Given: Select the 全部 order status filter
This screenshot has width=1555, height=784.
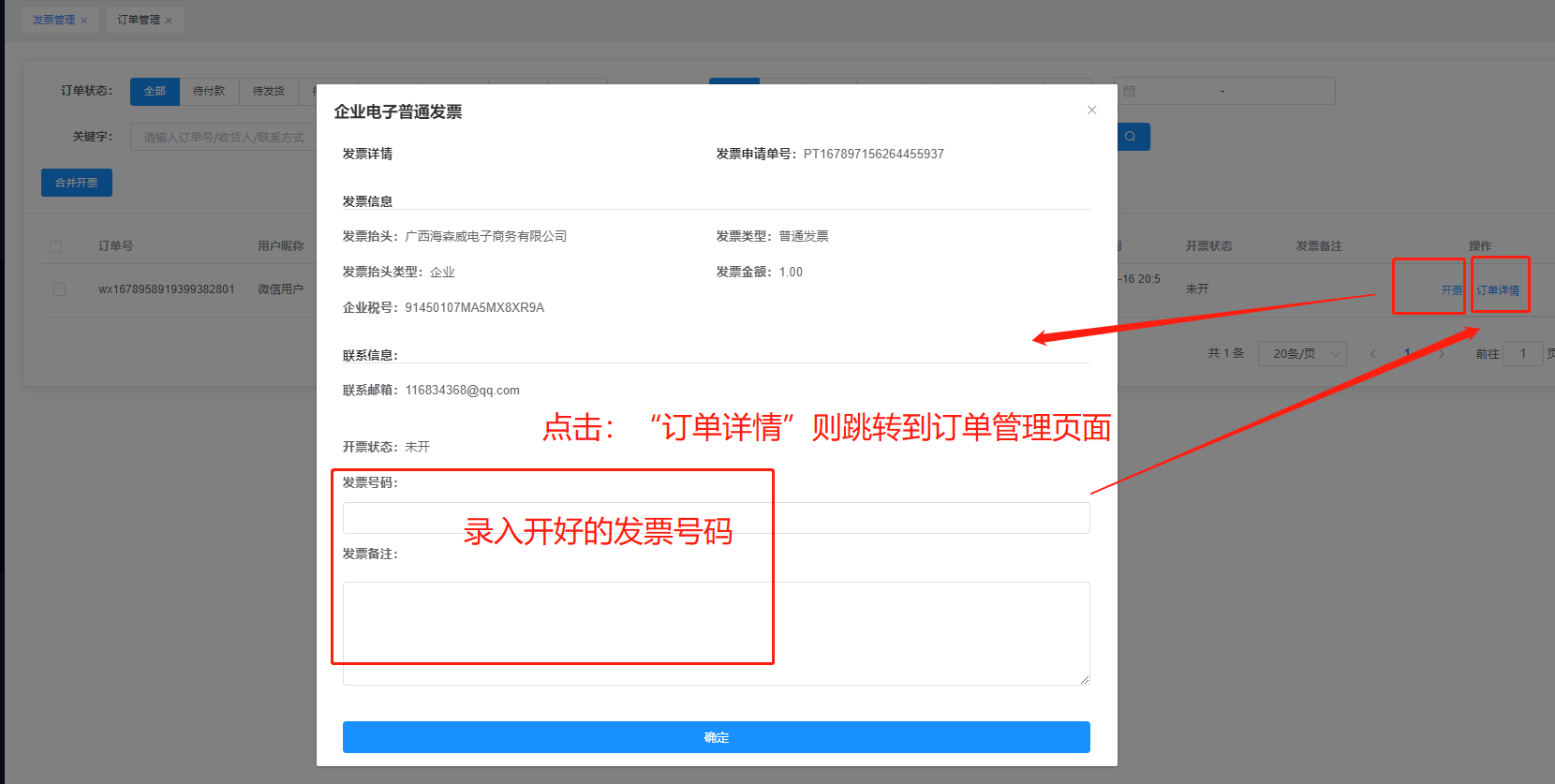Looking at the screenshot, I should (x=155, y=91).
